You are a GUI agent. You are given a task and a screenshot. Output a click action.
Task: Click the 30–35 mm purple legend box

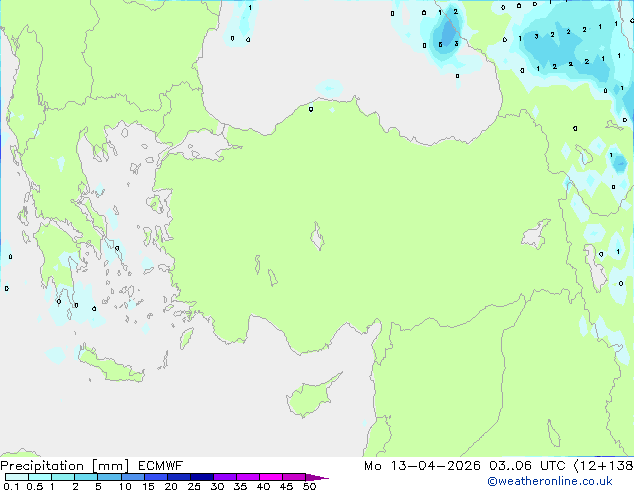(x=224, y=477)
